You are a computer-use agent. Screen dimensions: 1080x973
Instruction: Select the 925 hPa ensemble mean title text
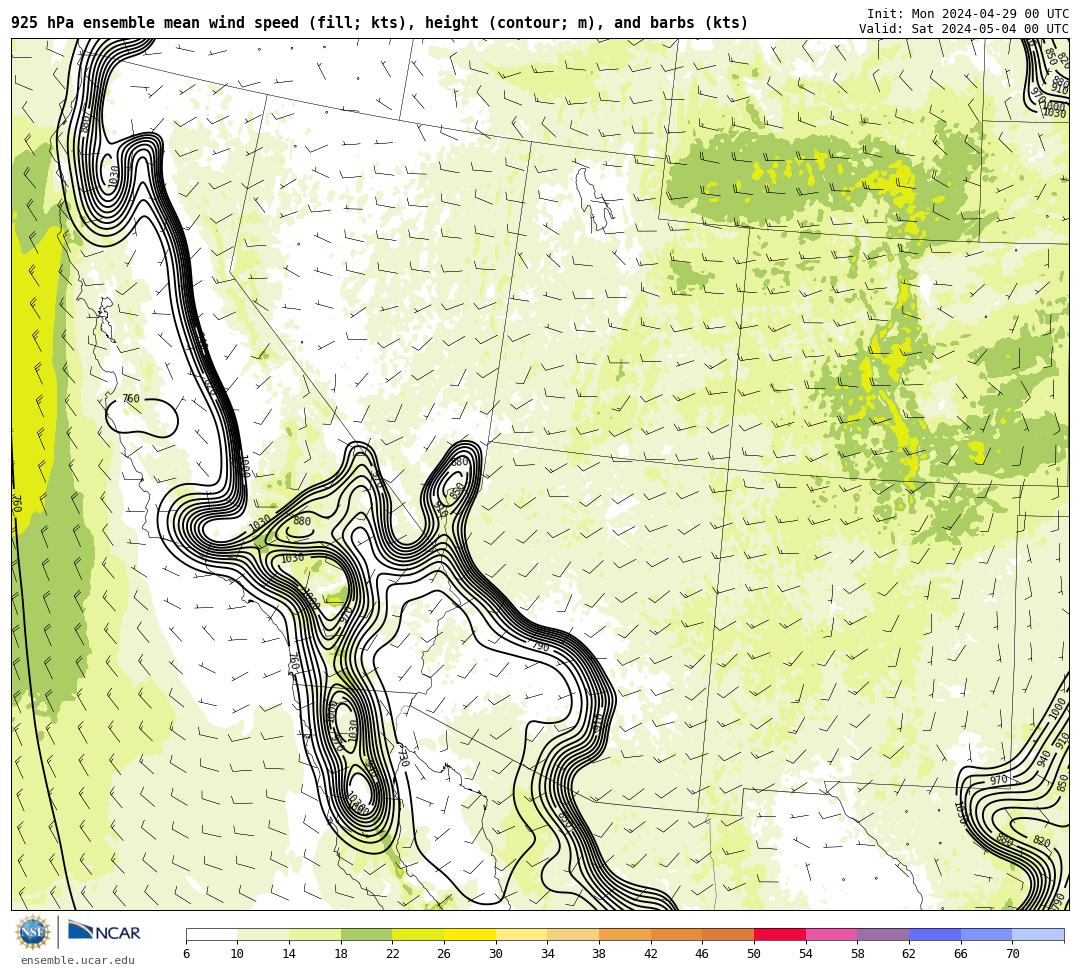click(380, 23)
